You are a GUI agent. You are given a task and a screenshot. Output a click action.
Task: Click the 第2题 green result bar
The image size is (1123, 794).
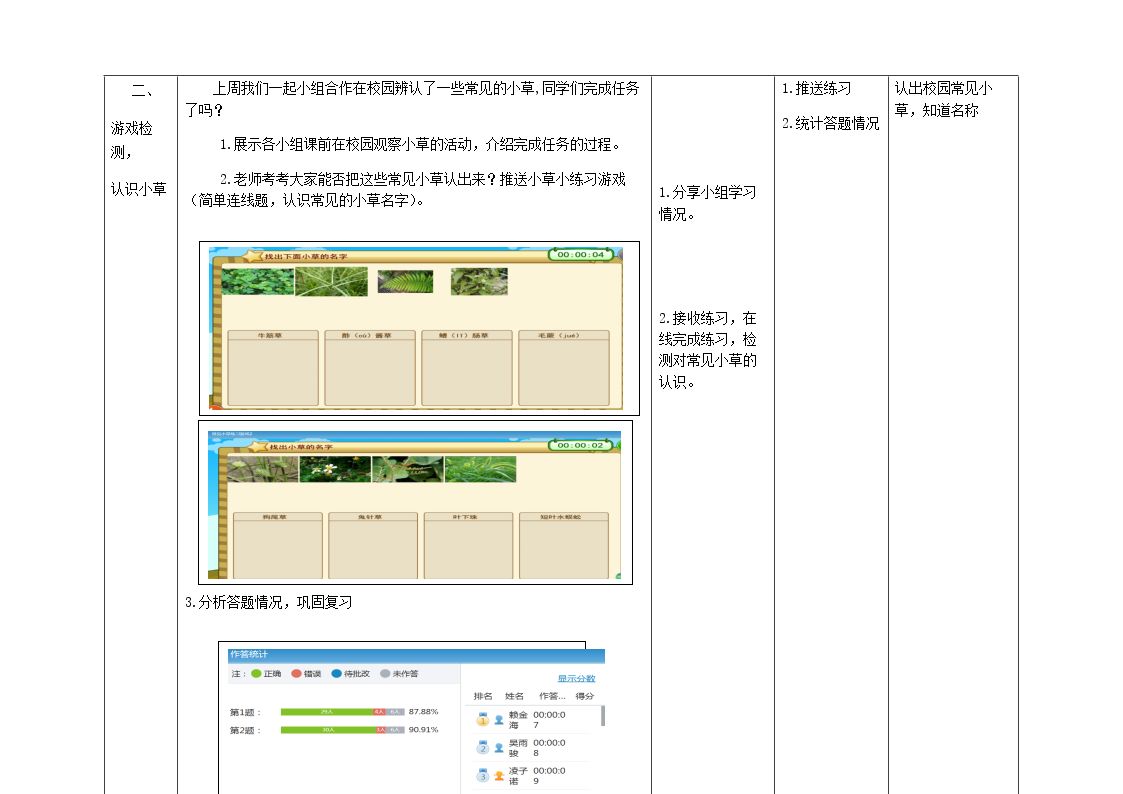pyautogui.click(x=328, y=730)
